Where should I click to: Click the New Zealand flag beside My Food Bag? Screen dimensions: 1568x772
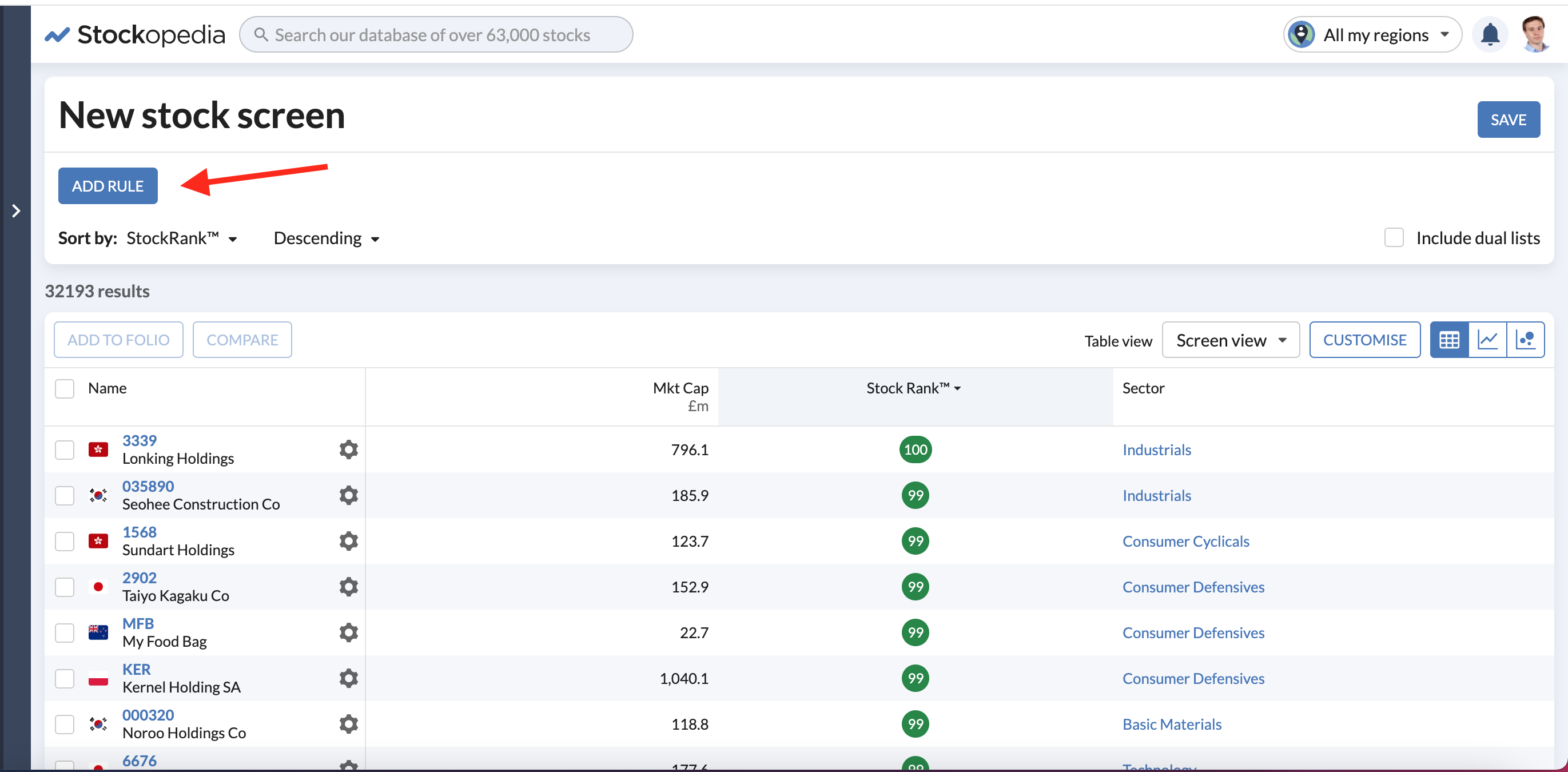point(98,632)
